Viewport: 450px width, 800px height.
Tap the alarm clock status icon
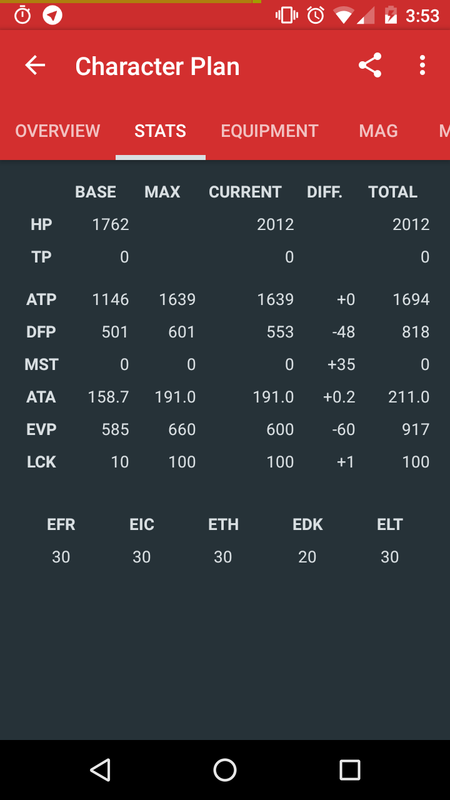coord(315,16)
